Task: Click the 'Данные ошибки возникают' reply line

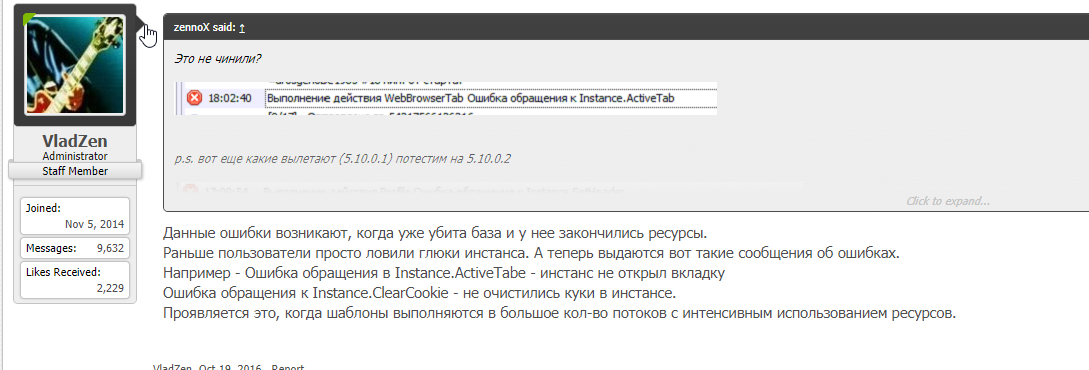Action: pyautogui.click(x=435, y=232)
